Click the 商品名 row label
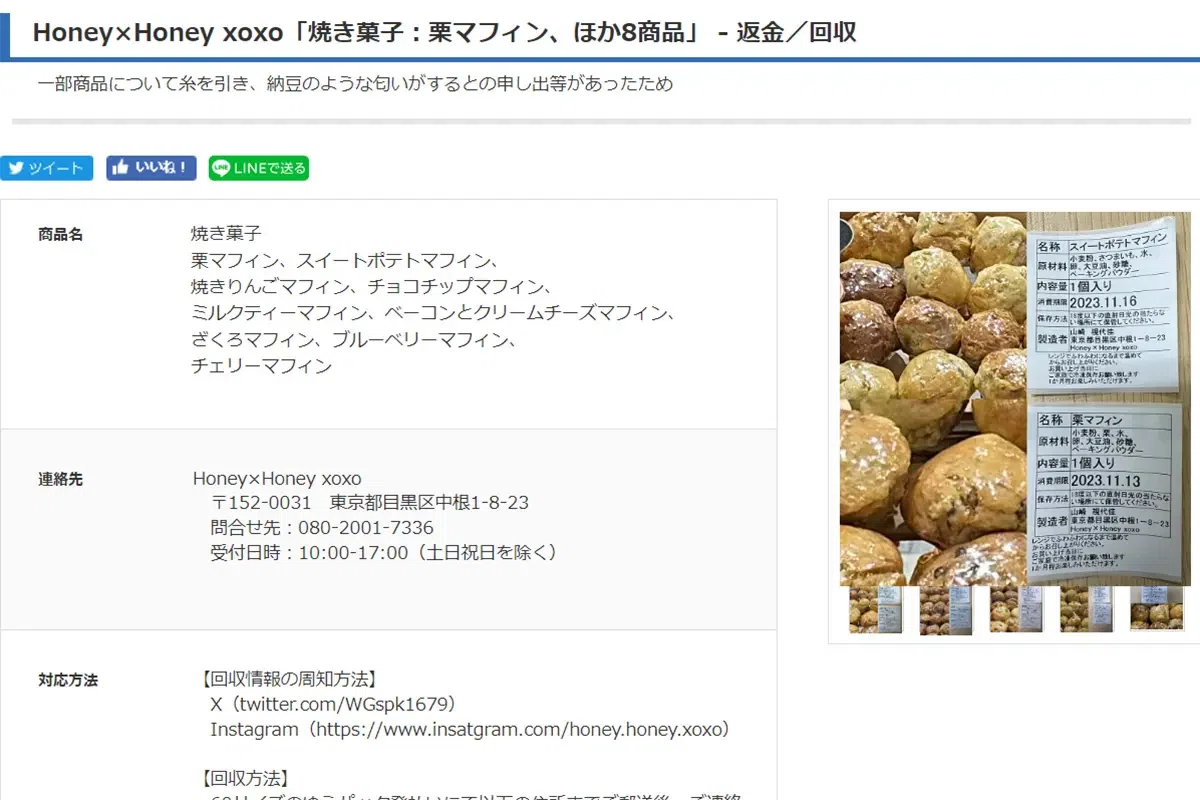The height and width of the screenshot is (800, 1200). click(61, 234)
